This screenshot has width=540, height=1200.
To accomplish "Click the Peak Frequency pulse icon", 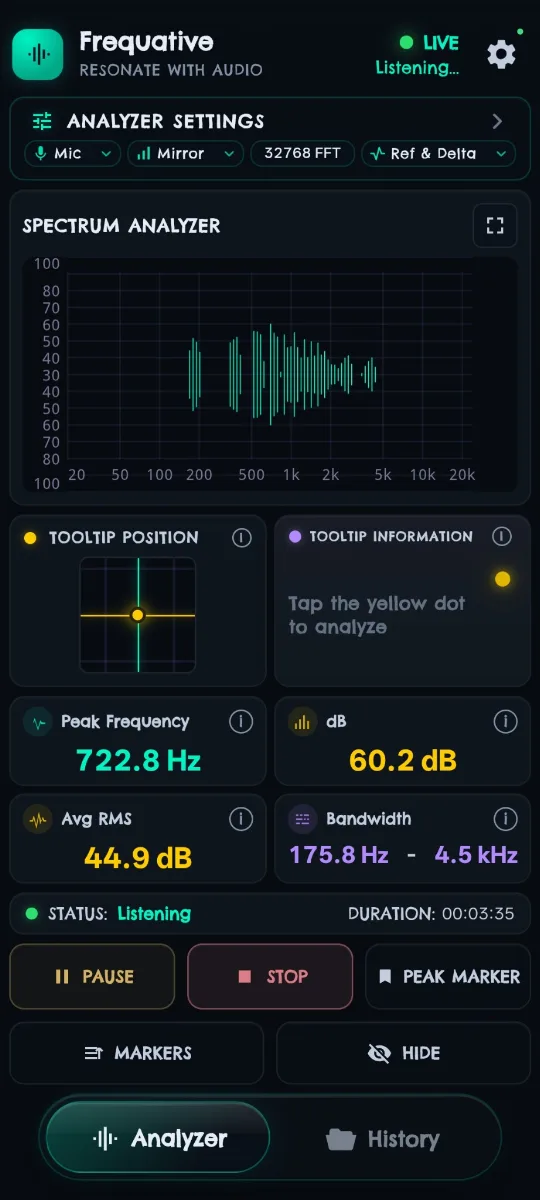I will (x=38, y=722).
